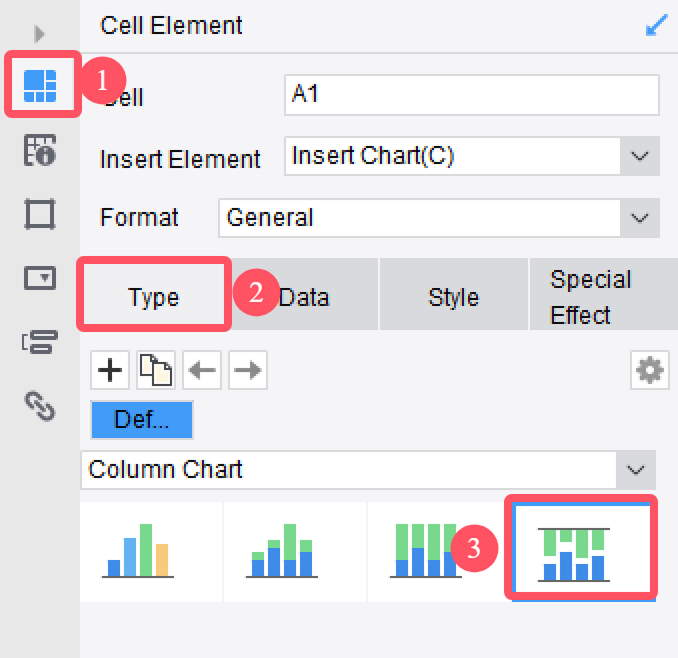Viewport: 678px width, 658px height.
Task: Open the Special Effect tab
Action: (x=604, y=295)
